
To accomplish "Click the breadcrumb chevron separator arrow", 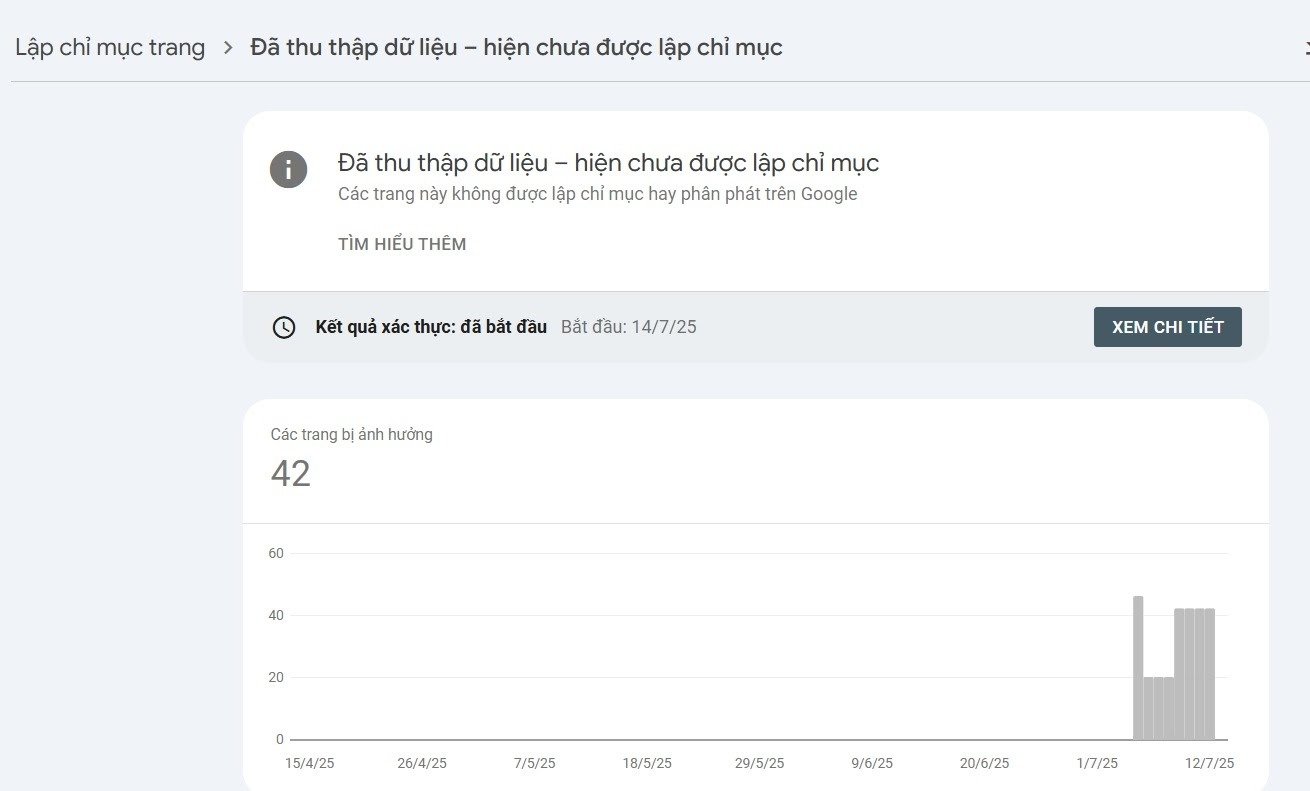I will click(228, 47).
